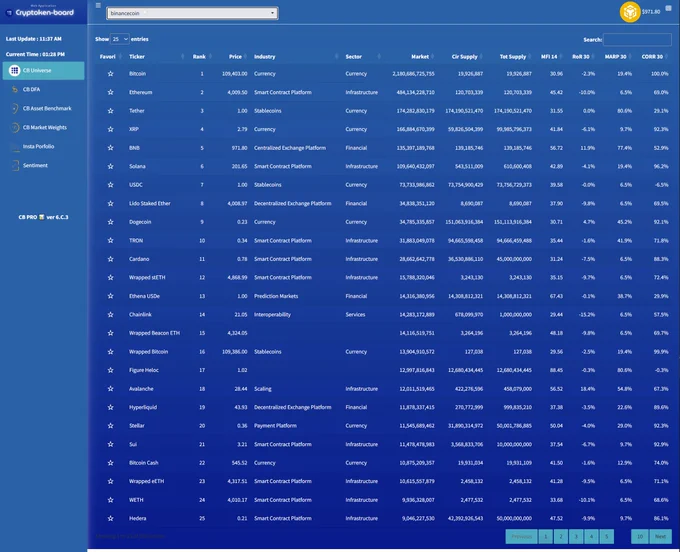Star the Hyperliquid row
Image resolution: width=680 pixels, height=552 pixels.
pos(111,407)
